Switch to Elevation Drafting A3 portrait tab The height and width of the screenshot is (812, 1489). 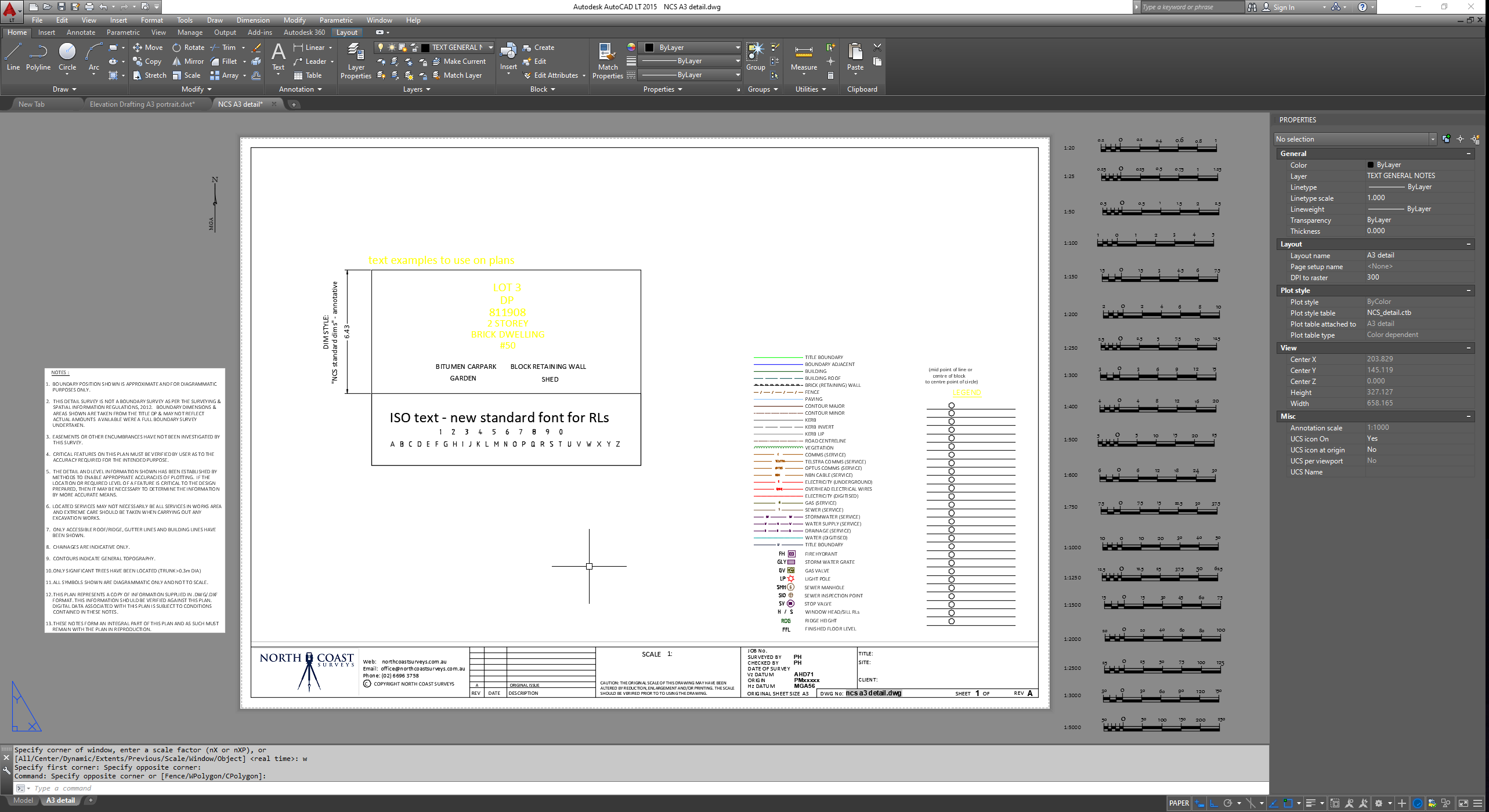click(142, 104)
